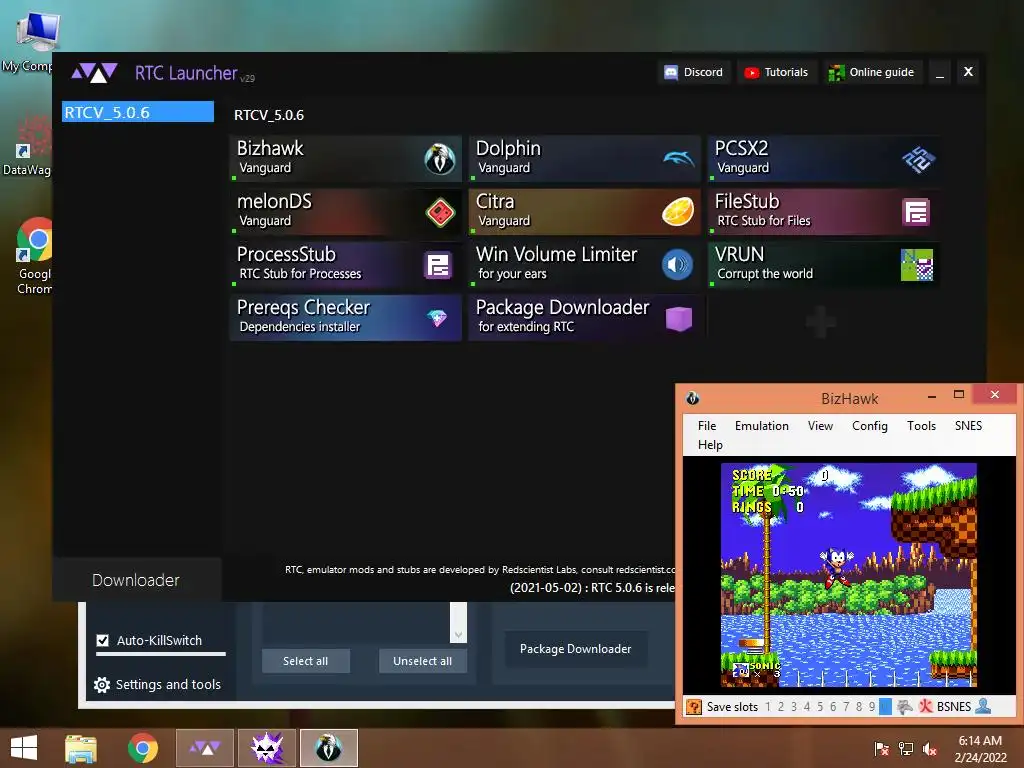Click the Select all button

click(306, 661)
